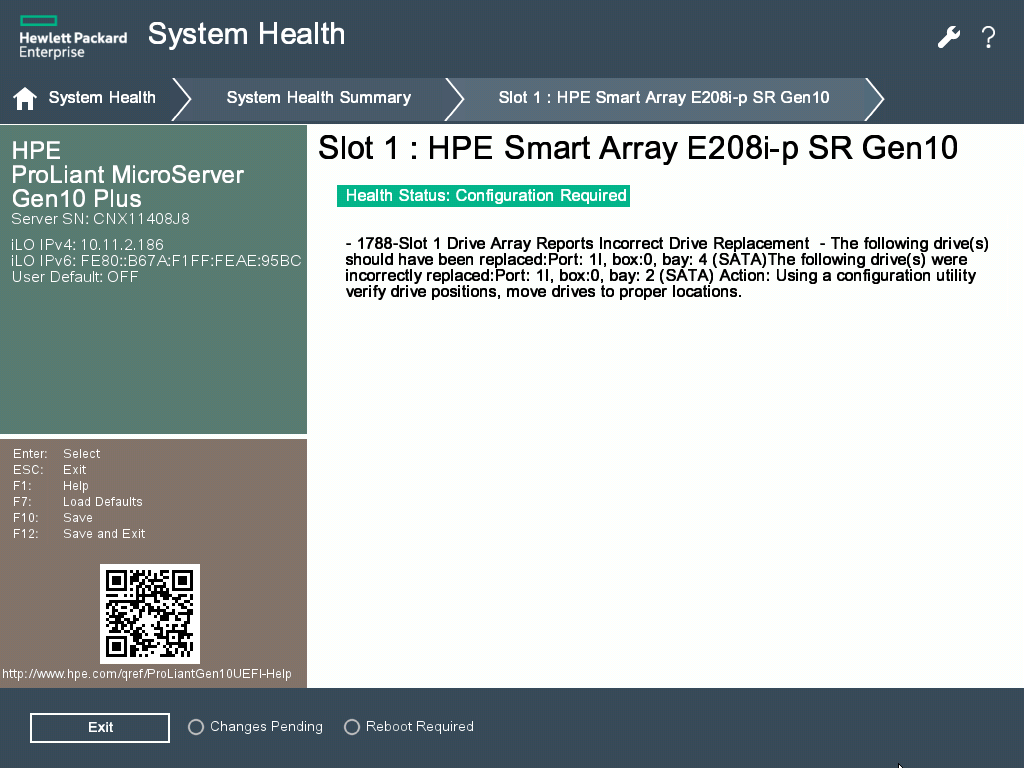Click the Hewlett Packard Enterprise logo
The image size is (1024, 768).
pos(72,37)
